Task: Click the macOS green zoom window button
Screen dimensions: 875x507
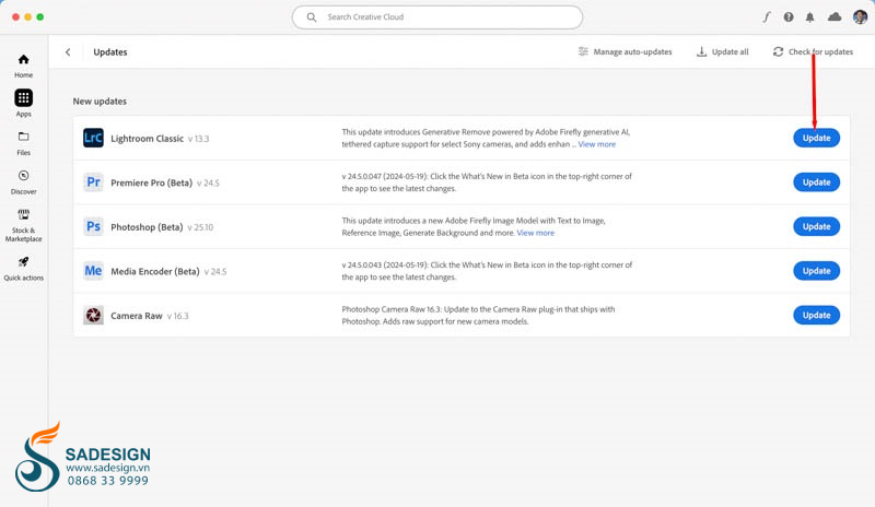Action: coord(40,17)
